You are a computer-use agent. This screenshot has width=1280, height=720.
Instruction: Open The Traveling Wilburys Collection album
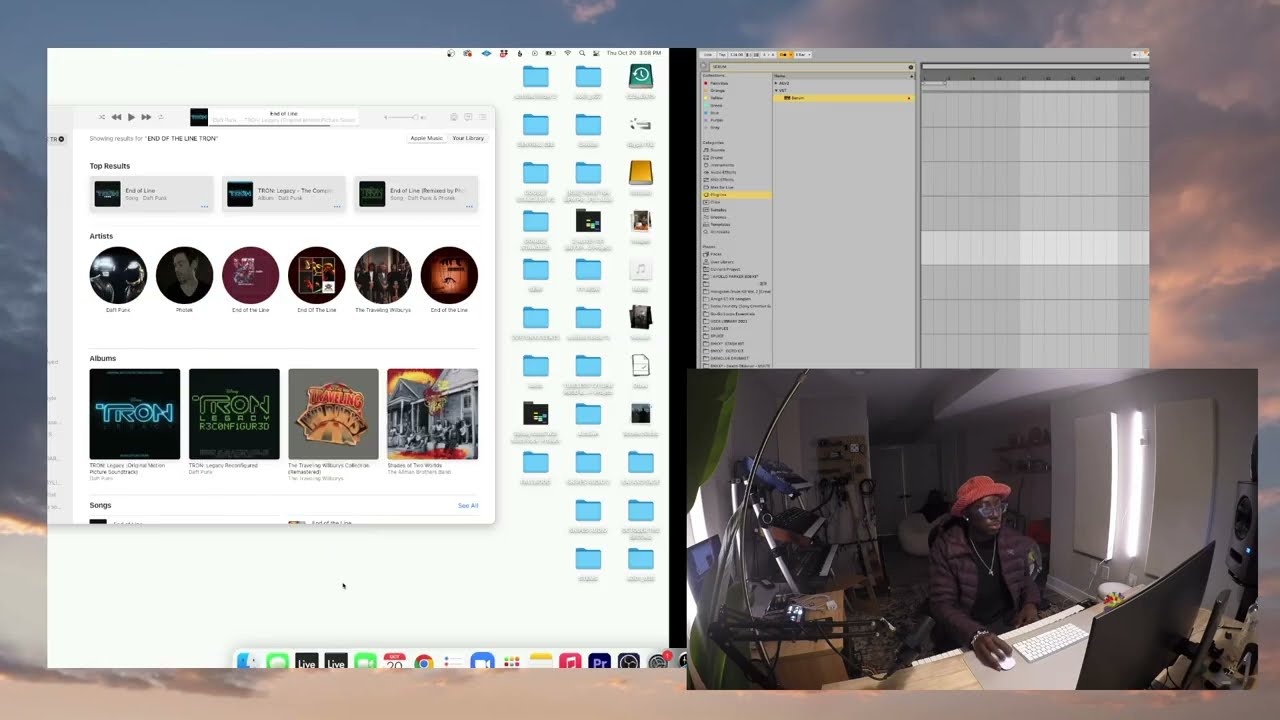point(333,414)
